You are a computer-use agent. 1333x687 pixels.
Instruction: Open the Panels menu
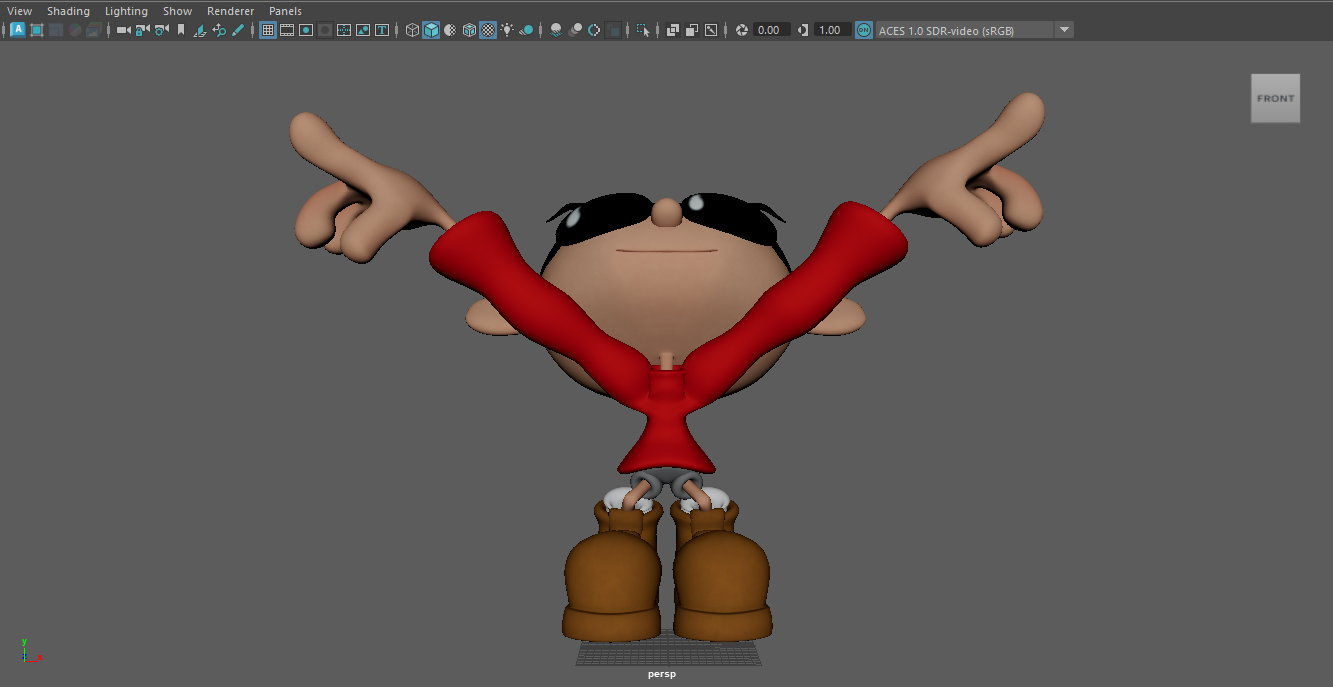pyautogui.click(x=285, y=11)
